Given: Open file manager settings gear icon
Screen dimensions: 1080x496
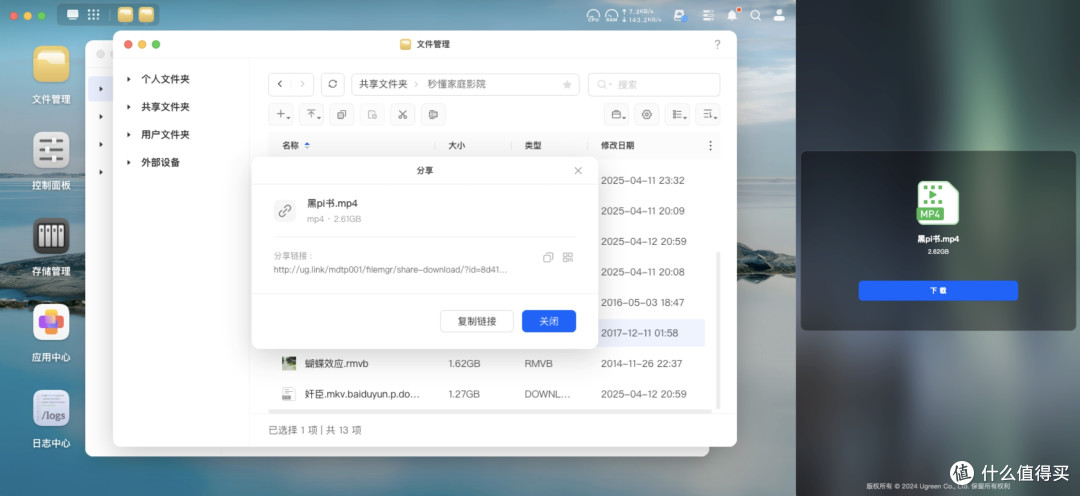Looking at the screenshot, I should point(647,114).
